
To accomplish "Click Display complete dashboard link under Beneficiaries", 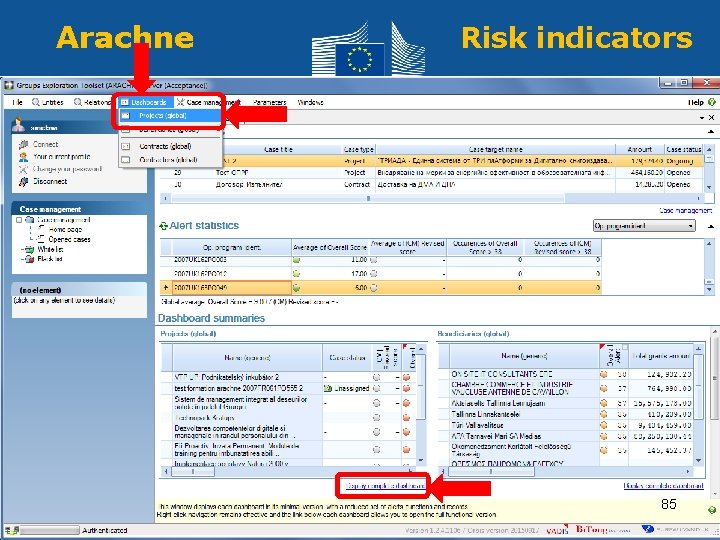I will (x=663, y=485).
